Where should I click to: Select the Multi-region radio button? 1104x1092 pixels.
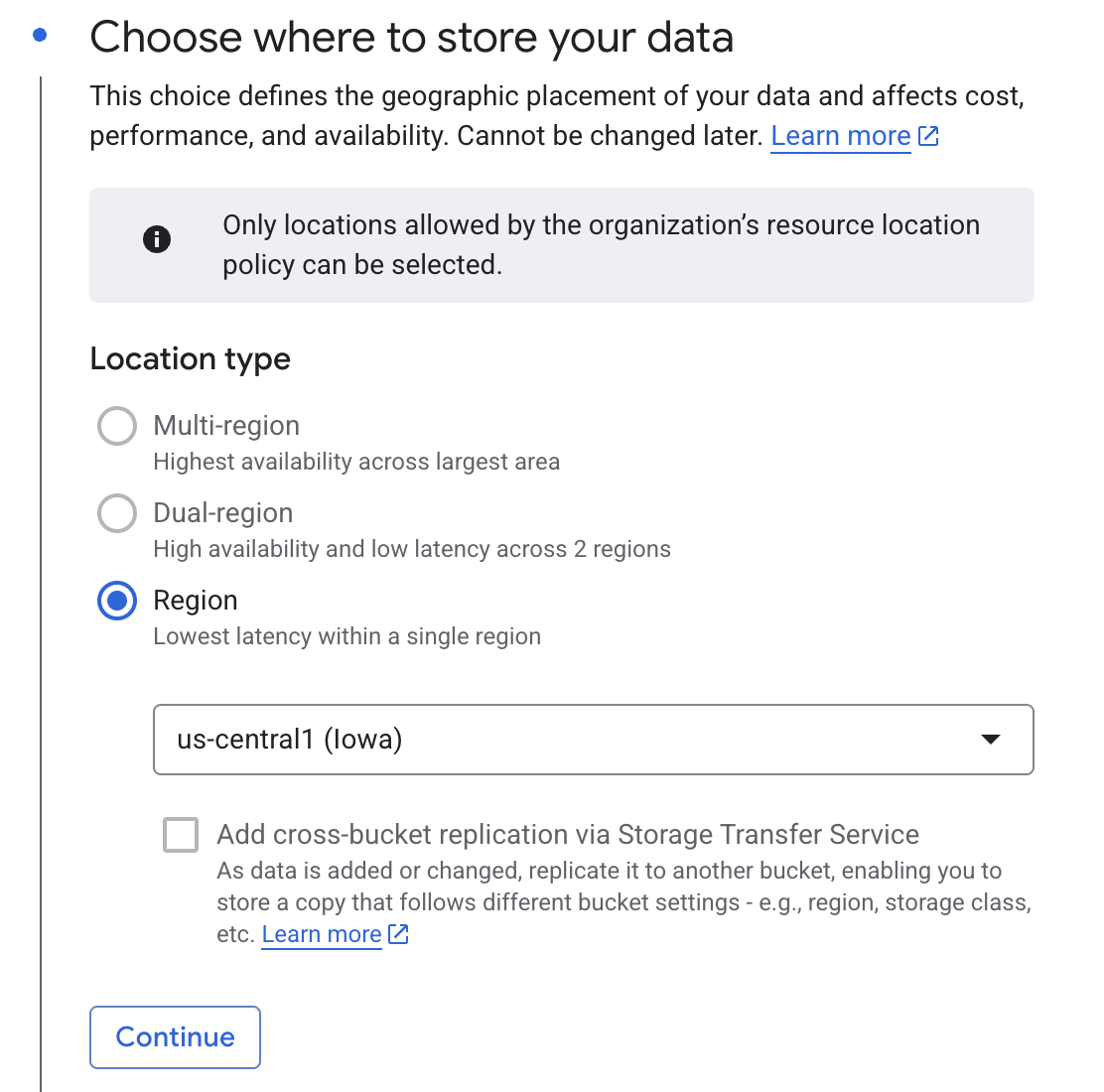pos(117,426)
